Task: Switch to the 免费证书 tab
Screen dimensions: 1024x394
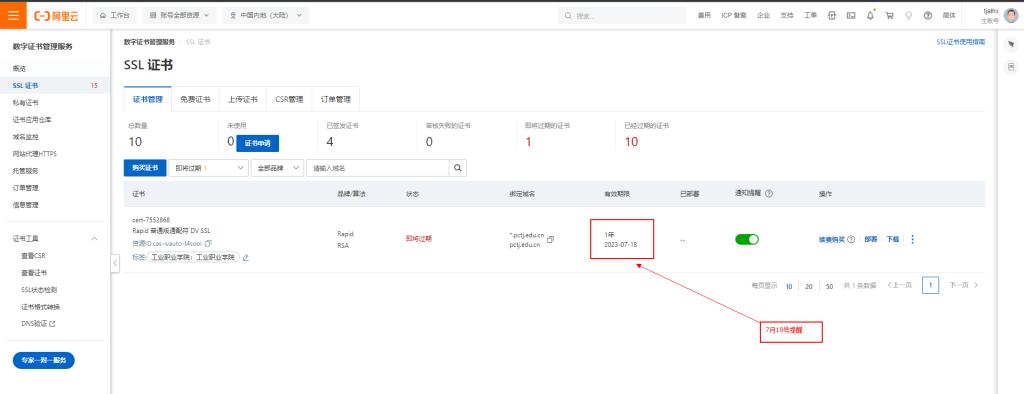Action: tap(195, 99)
